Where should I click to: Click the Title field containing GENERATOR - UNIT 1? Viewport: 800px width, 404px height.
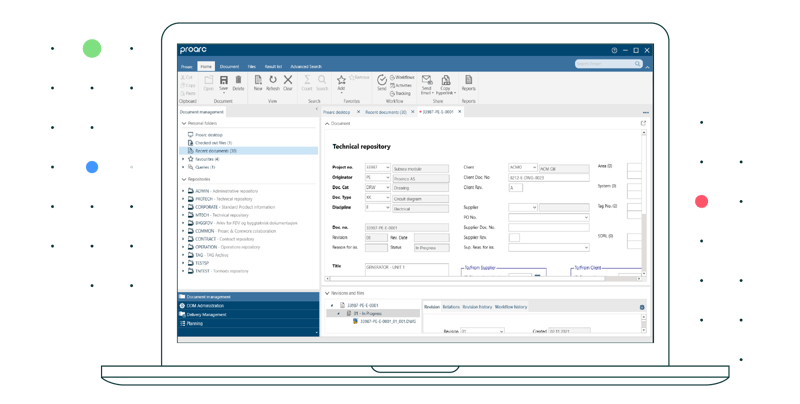[407, 269]
